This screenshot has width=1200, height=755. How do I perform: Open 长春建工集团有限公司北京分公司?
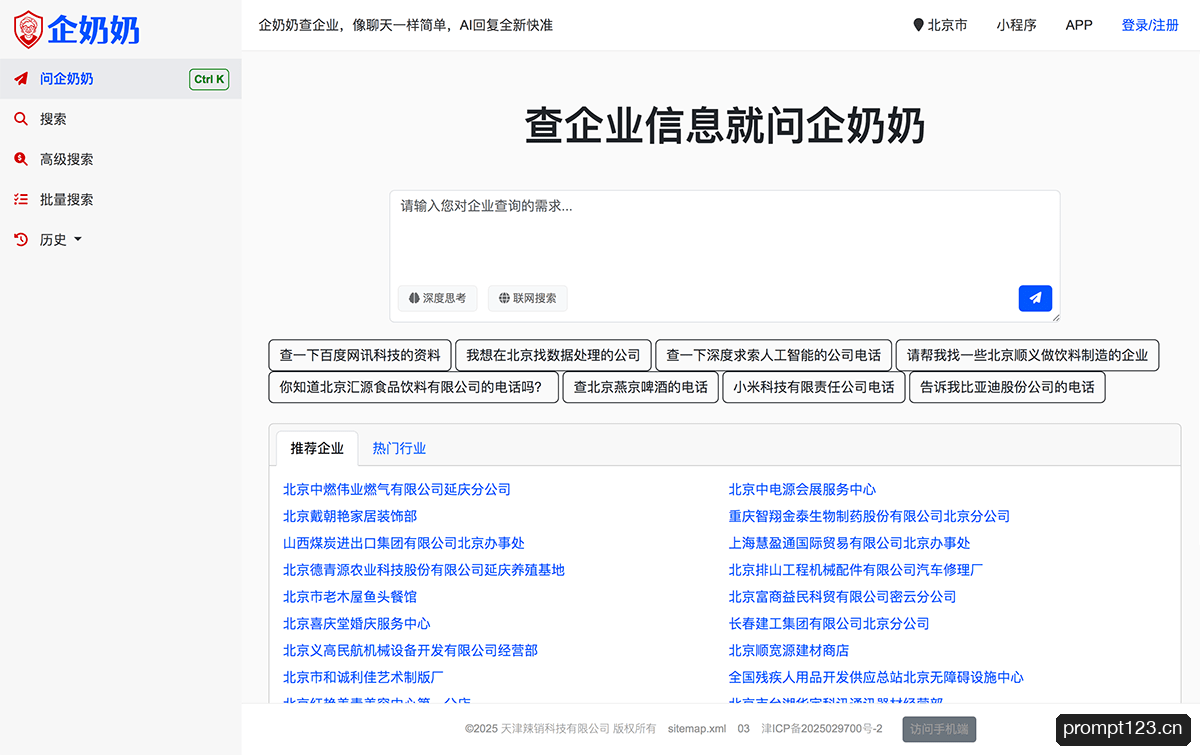pyautogui.click(x=829, y=624)
